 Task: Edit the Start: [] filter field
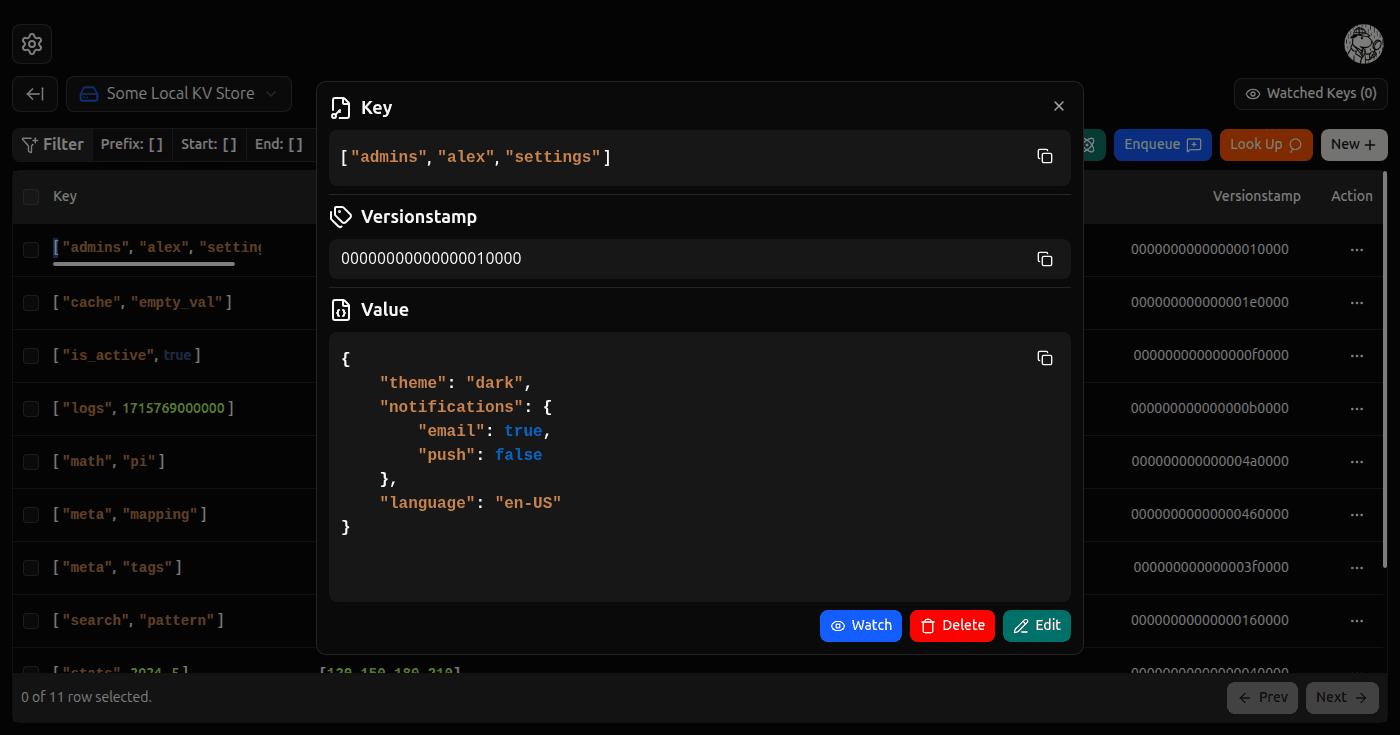[x=209, y=145]
